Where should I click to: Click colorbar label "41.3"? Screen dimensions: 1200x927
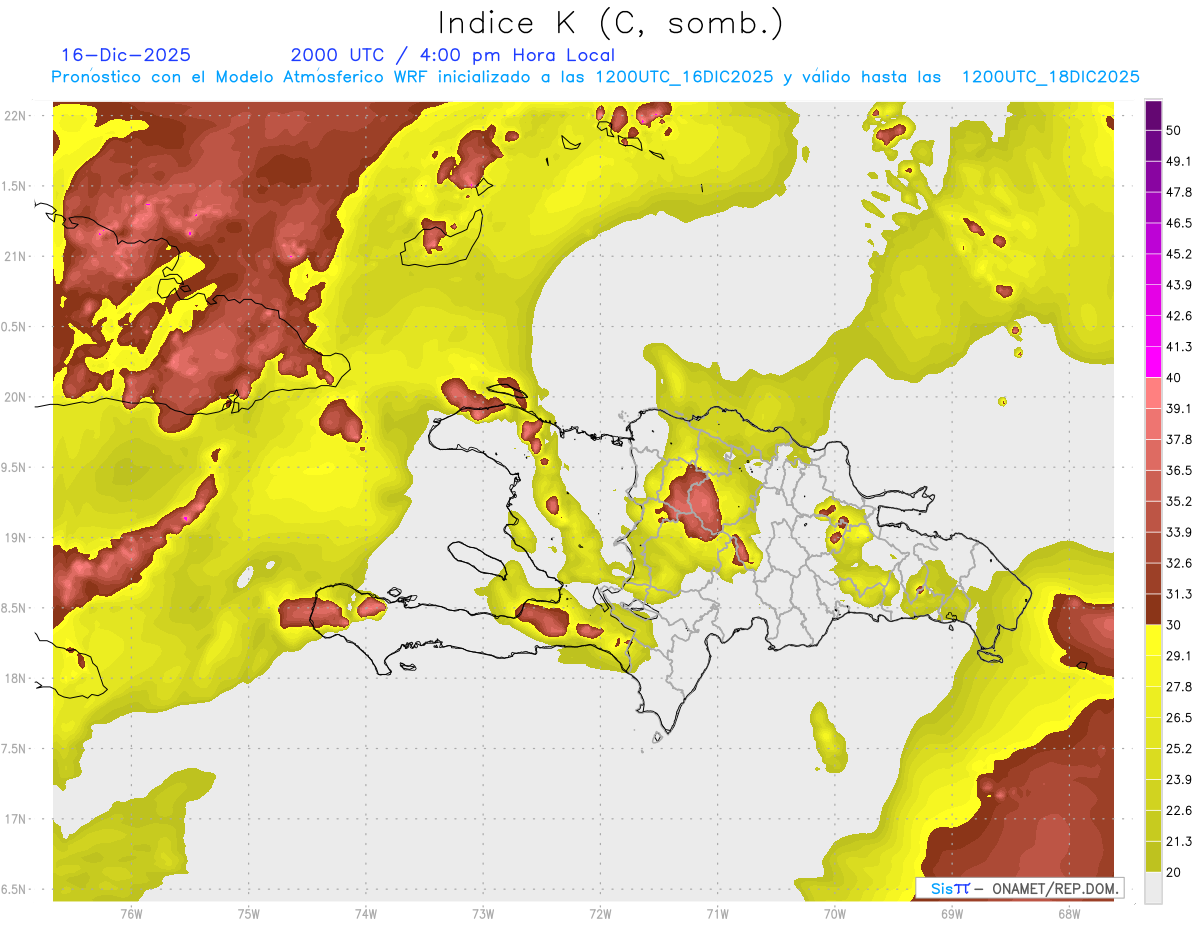pos(1179,347)
